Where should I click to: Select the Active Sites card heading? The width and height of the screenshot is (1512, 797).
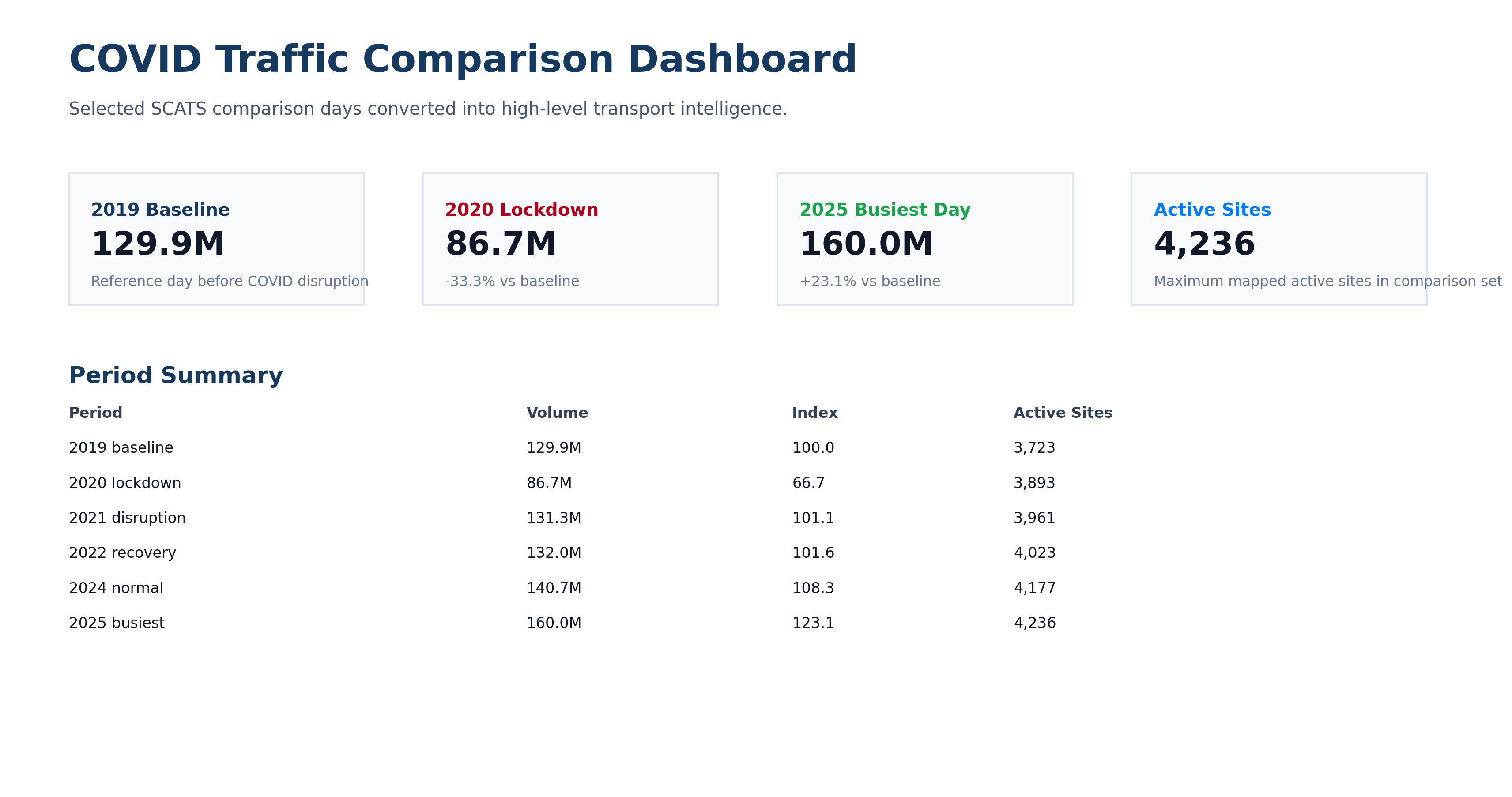pos(1212,210)
